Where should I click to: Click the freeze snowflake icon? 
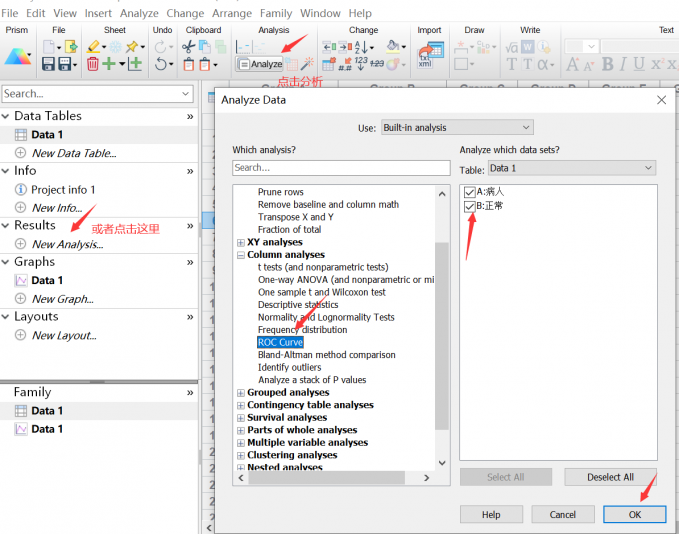[x=115, y=47]
